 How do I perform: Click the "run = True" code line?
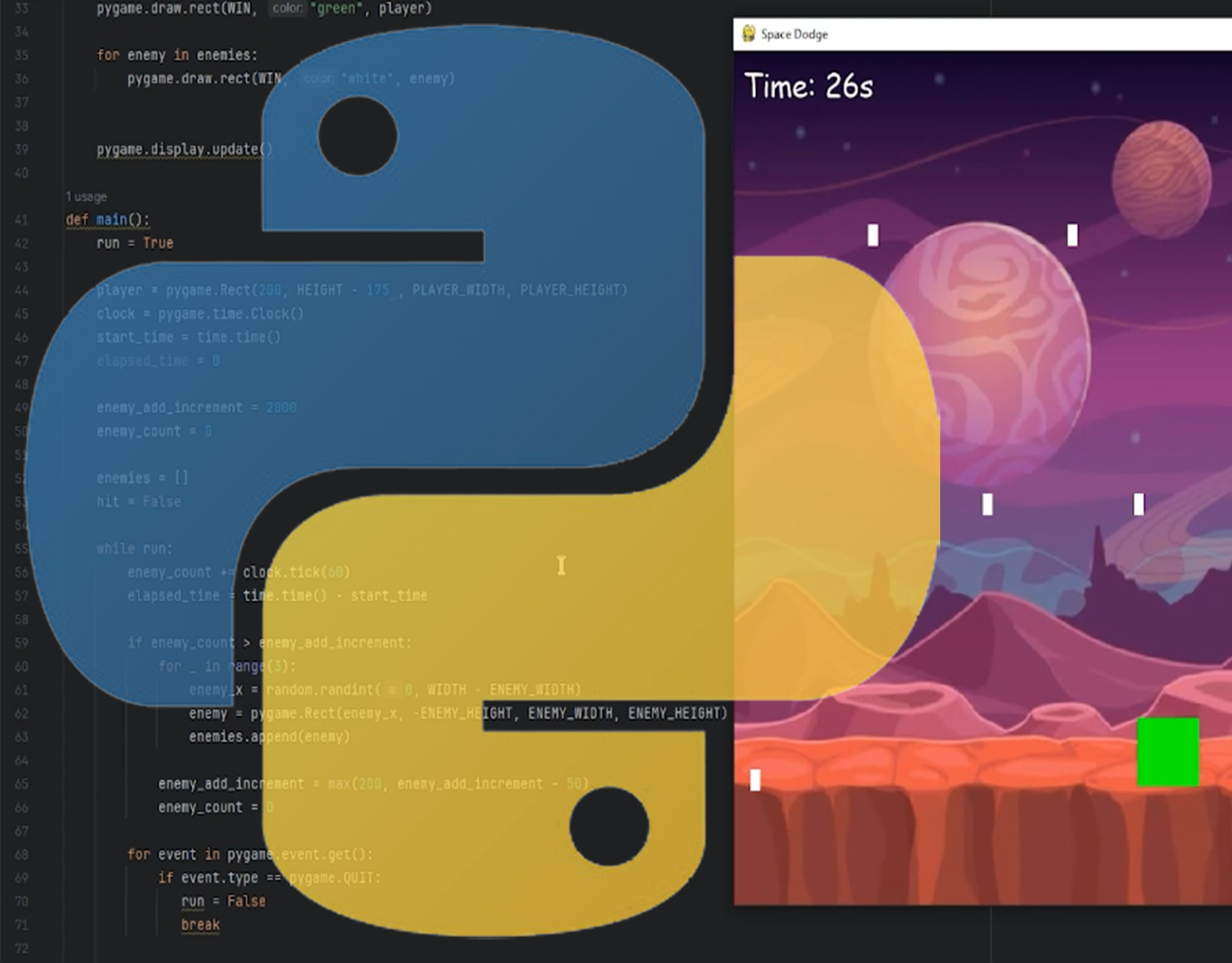click(135, 243)
